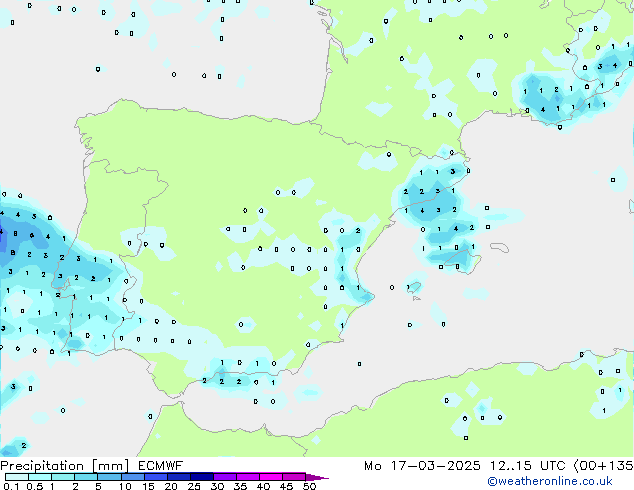Click the '0.5' legend scale label
Image resolution: width=634 pixels, height=490 pixels.
(35, 486)
